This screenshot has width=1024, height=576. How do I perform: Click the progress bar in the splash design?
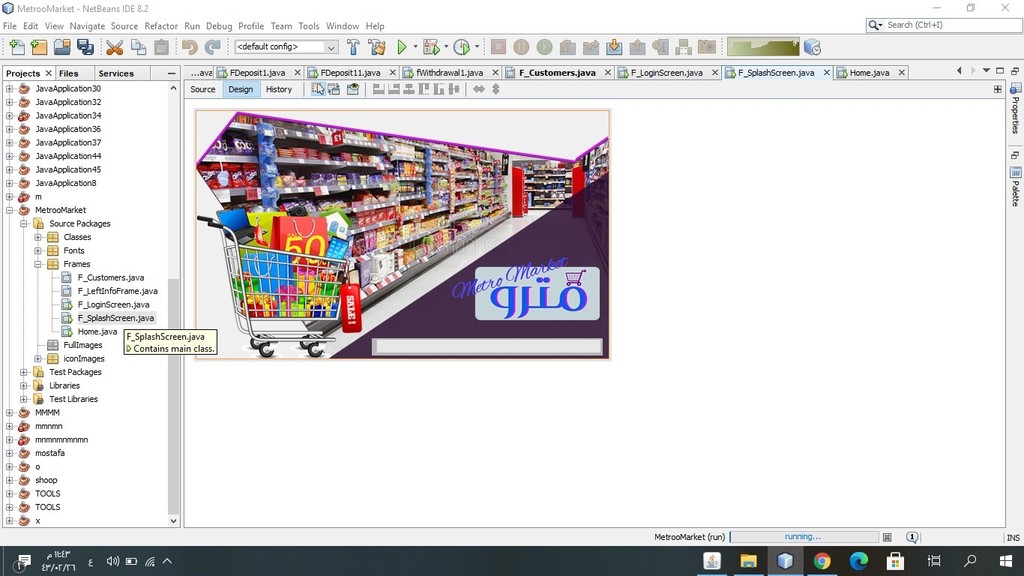(x=487, y=347)
